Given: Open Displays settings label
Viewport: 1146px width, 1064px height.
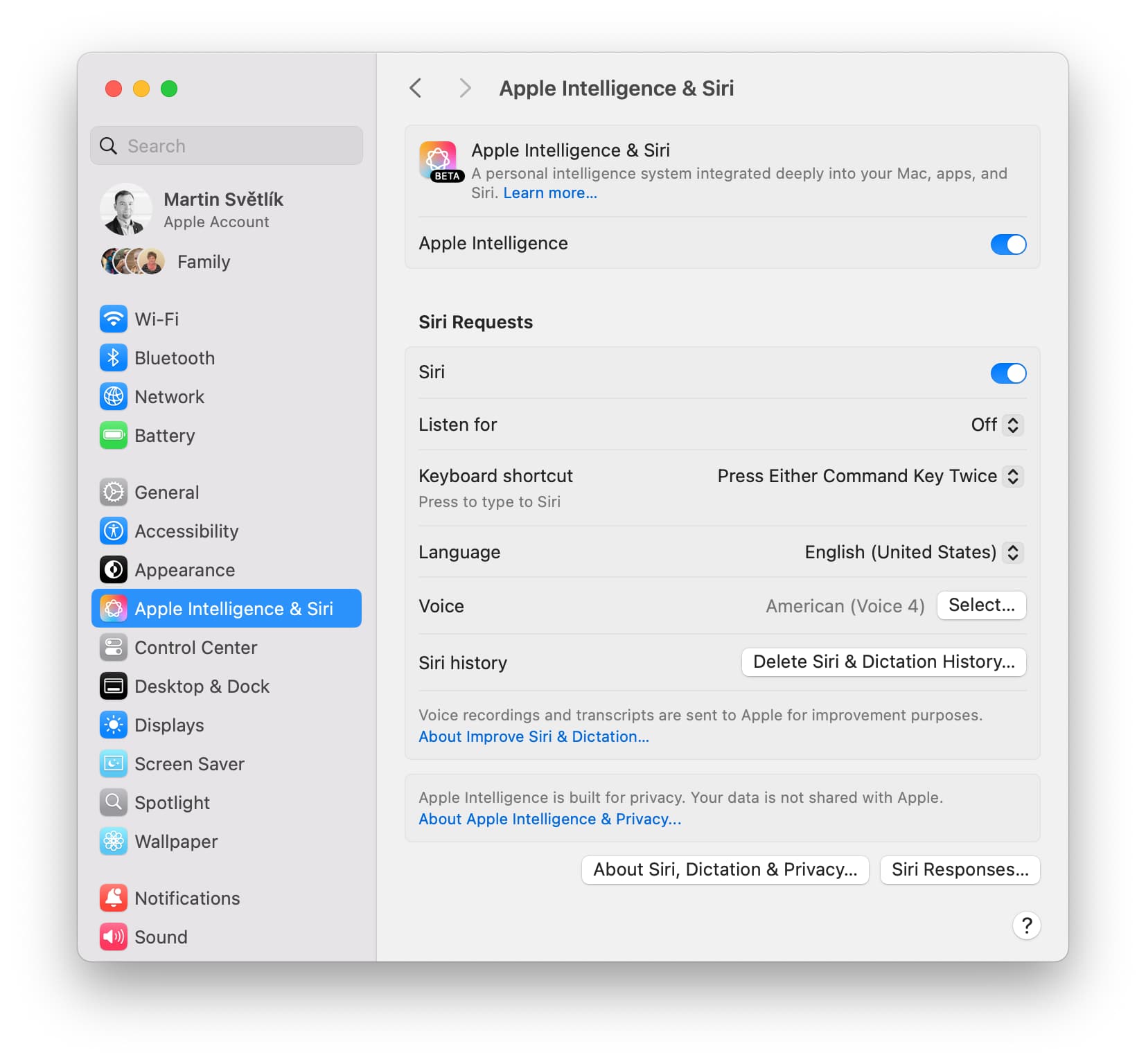Looking at the screenshot, I should pos(169,725).
